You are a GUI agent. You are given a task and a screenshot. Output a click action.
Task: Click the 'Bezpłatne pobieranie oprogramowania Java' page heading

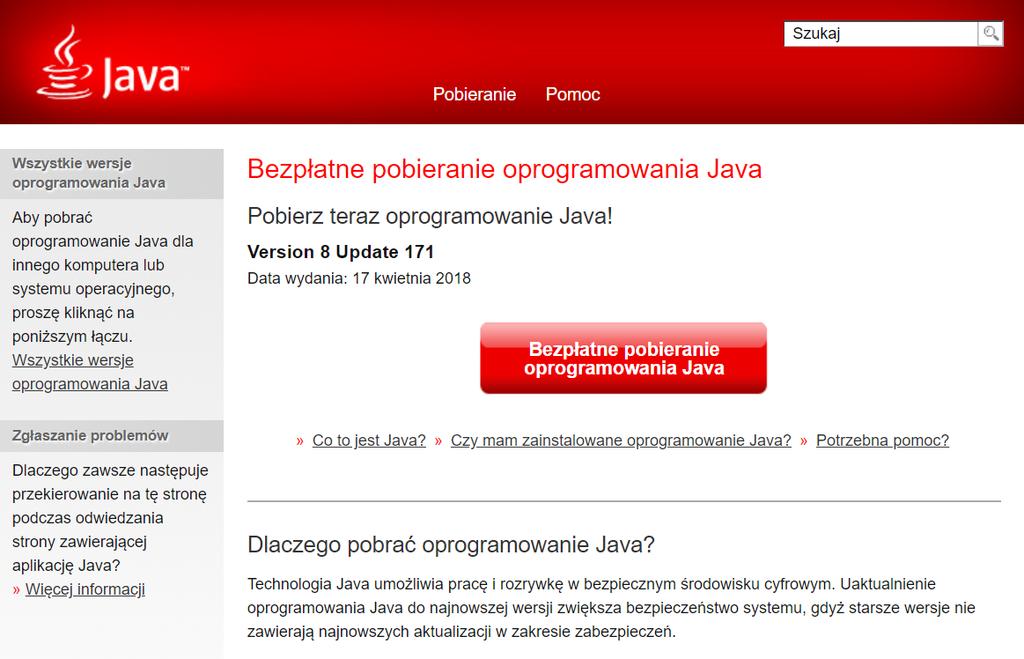504,169
